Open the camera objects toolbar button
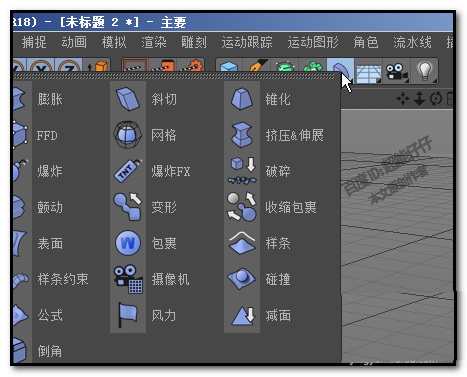 pyautogui.click(x=396, y=71)
